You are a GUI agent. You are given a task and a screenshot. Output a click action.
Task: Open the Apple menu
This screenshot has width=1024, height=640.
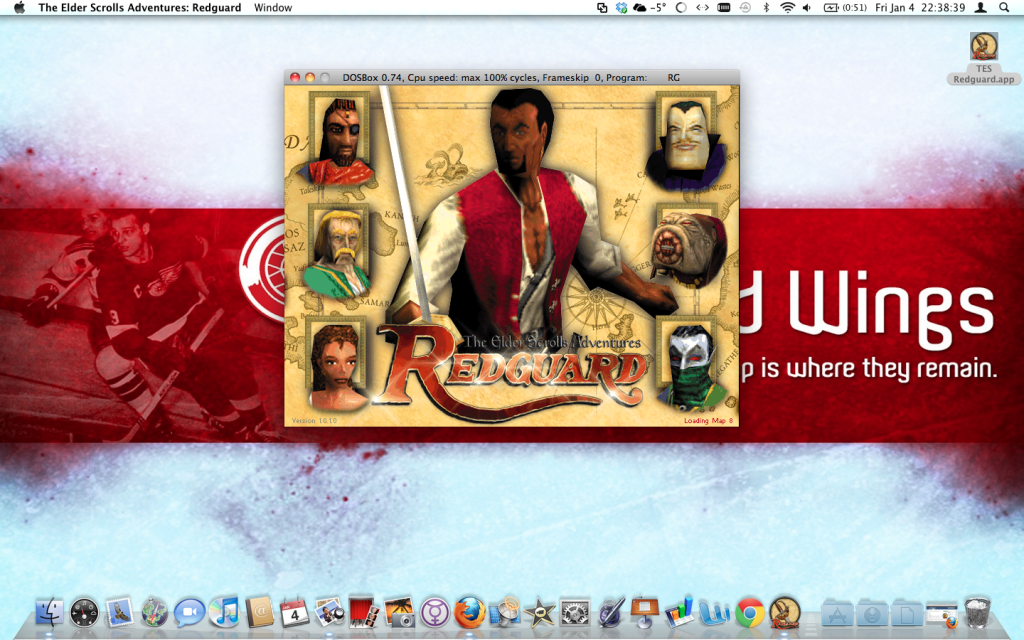point(20,8)
